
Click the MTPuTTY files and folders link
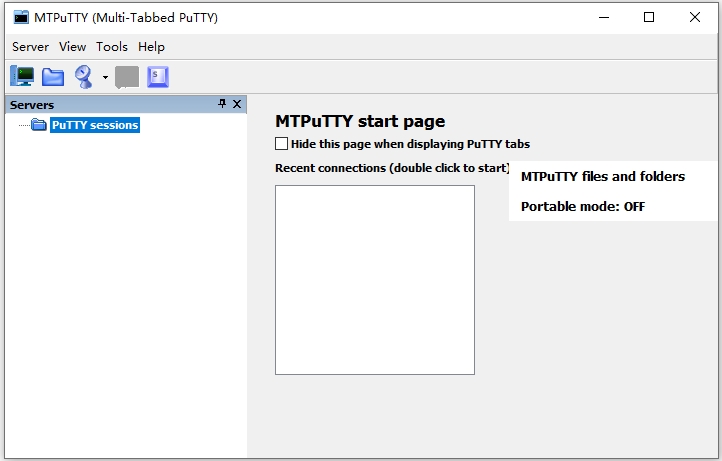602,176
